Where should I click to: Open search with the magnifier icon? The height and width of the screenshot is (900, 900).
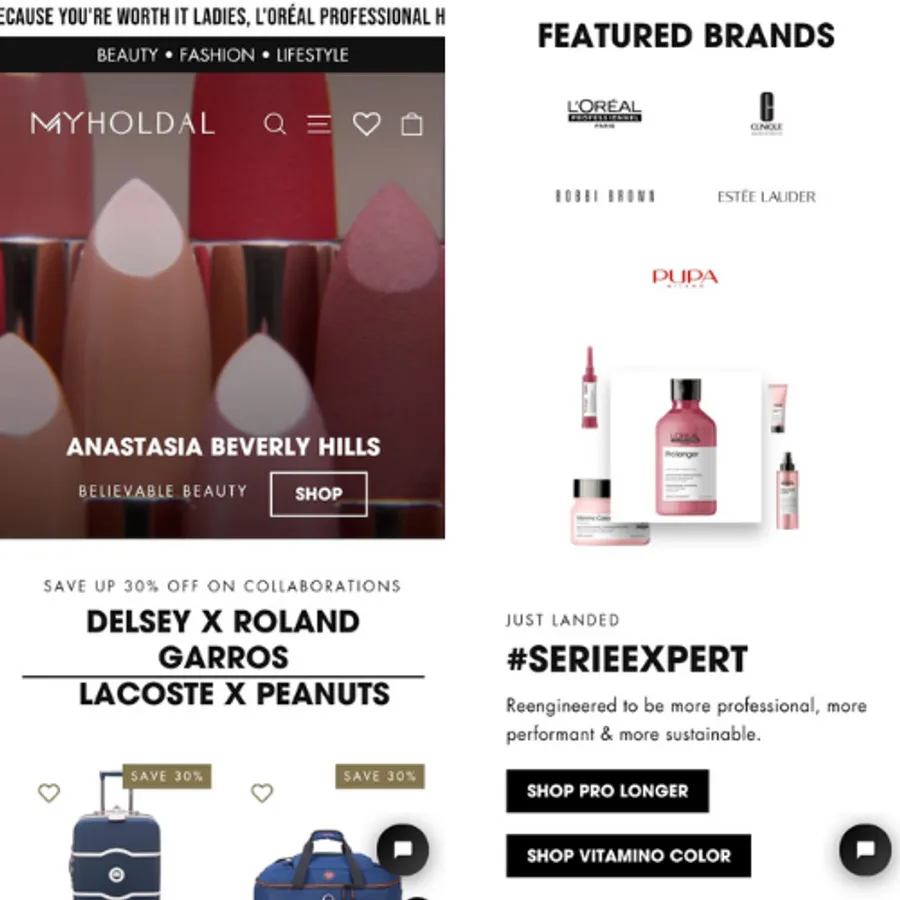click(275, 124)
